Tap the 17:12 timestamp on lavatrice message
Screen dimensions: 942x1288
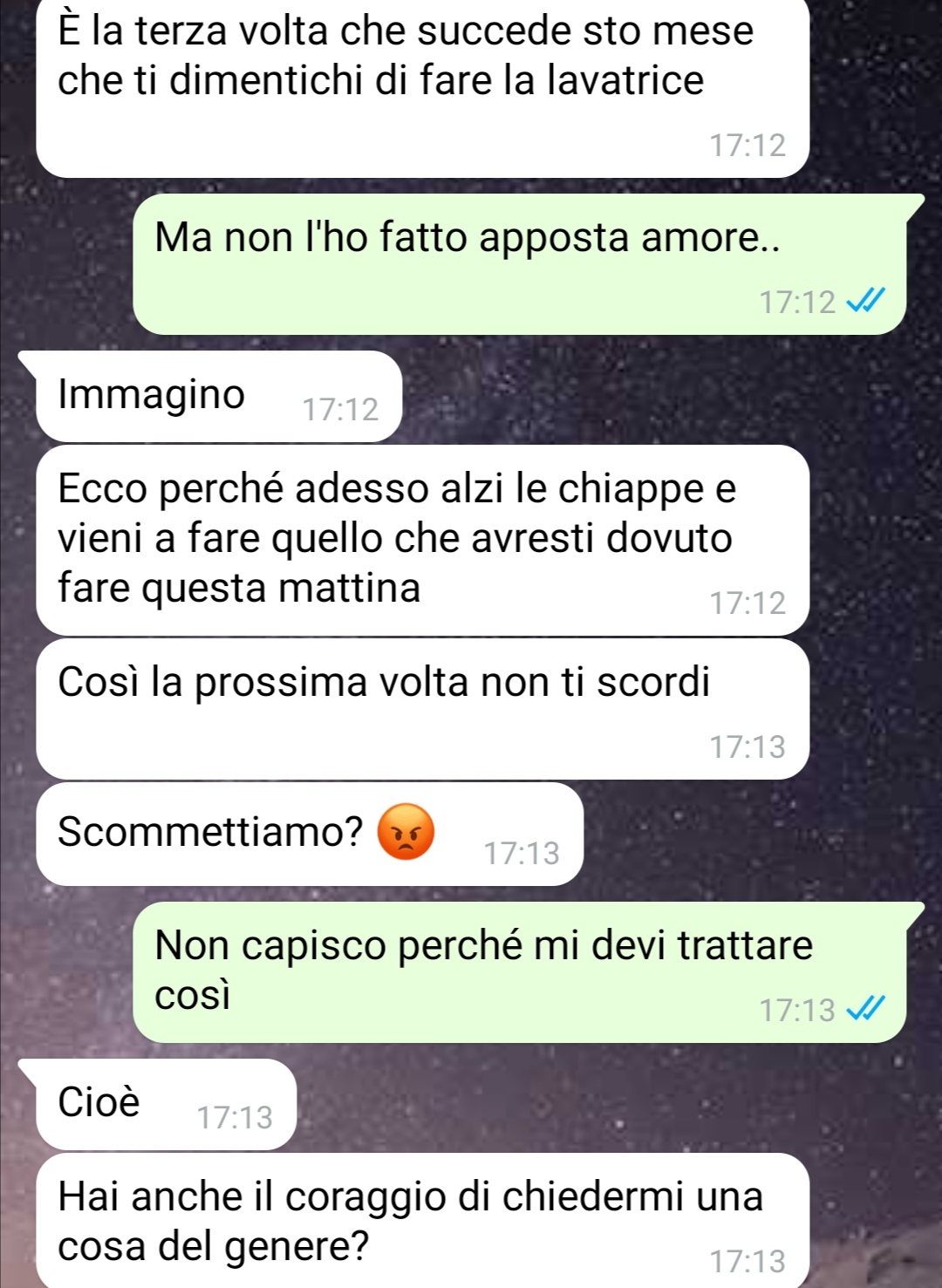[747, 145]
